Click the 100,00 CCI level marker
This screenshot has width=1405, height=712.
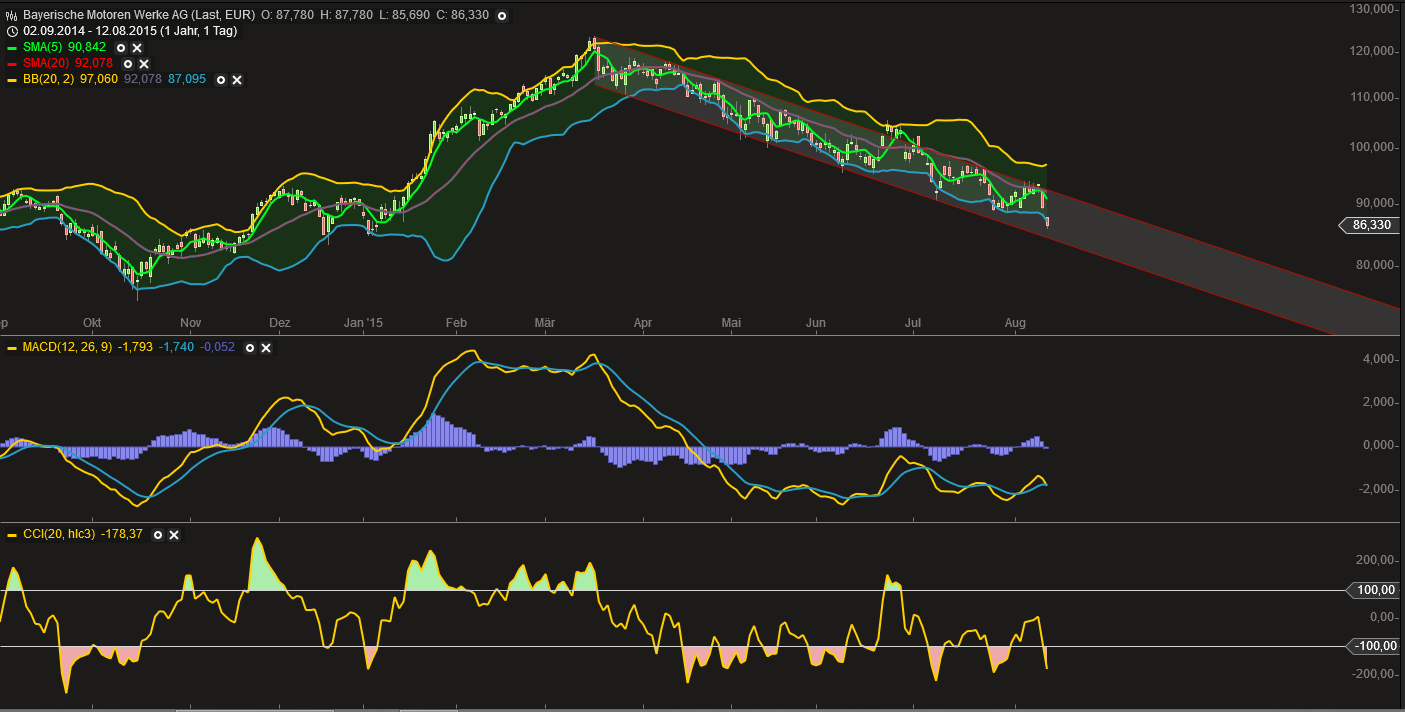[x=1374, y=590]
